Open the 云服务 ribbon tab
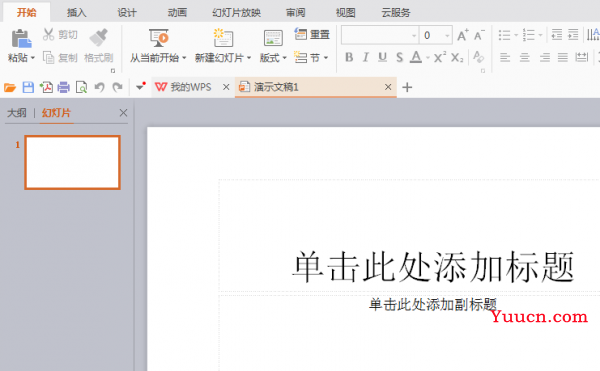This screenshot has width=600, height=371. pos(396,13)
